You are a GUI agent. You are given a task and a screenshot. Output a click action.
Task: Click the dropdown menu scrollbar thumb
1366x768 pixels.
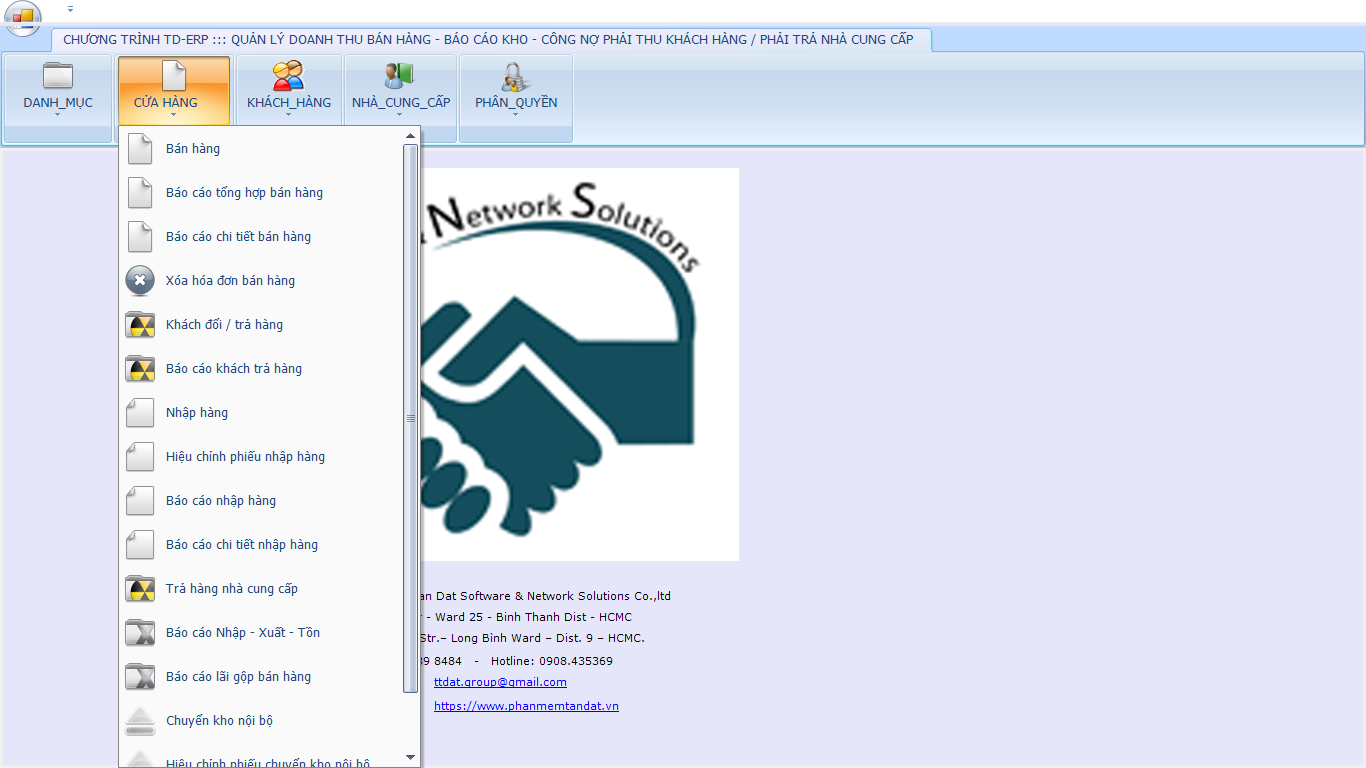pyautogui.click(x=410, y=418)
